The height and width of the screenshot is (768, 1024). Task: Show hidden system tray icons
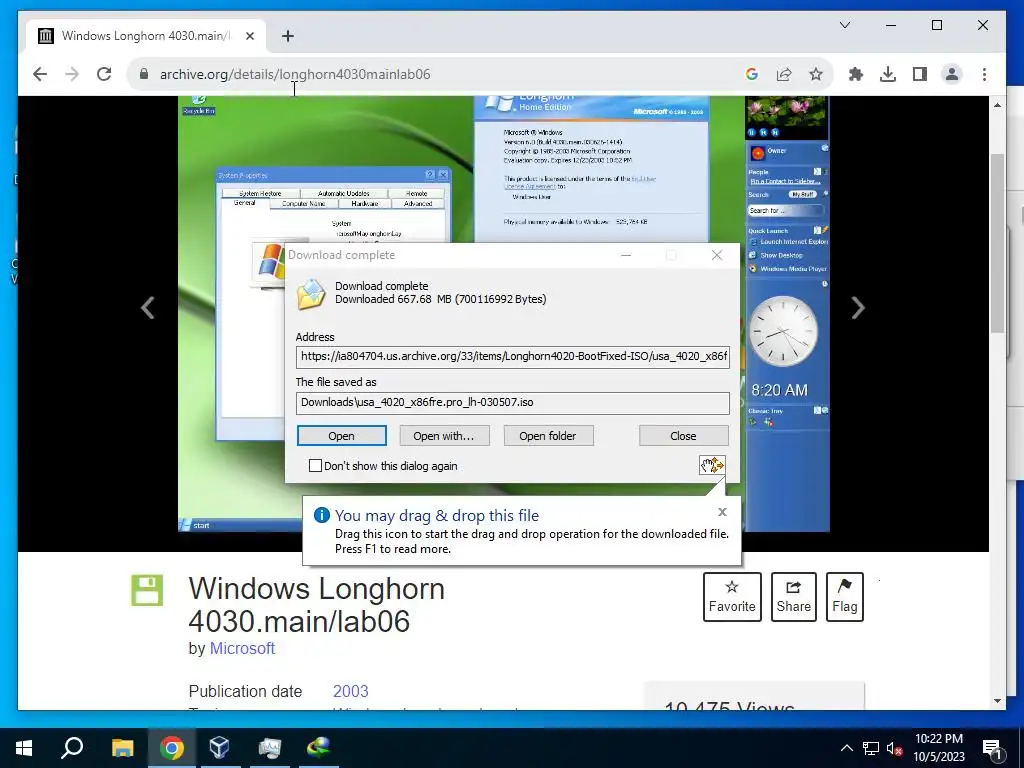[846, 748]
